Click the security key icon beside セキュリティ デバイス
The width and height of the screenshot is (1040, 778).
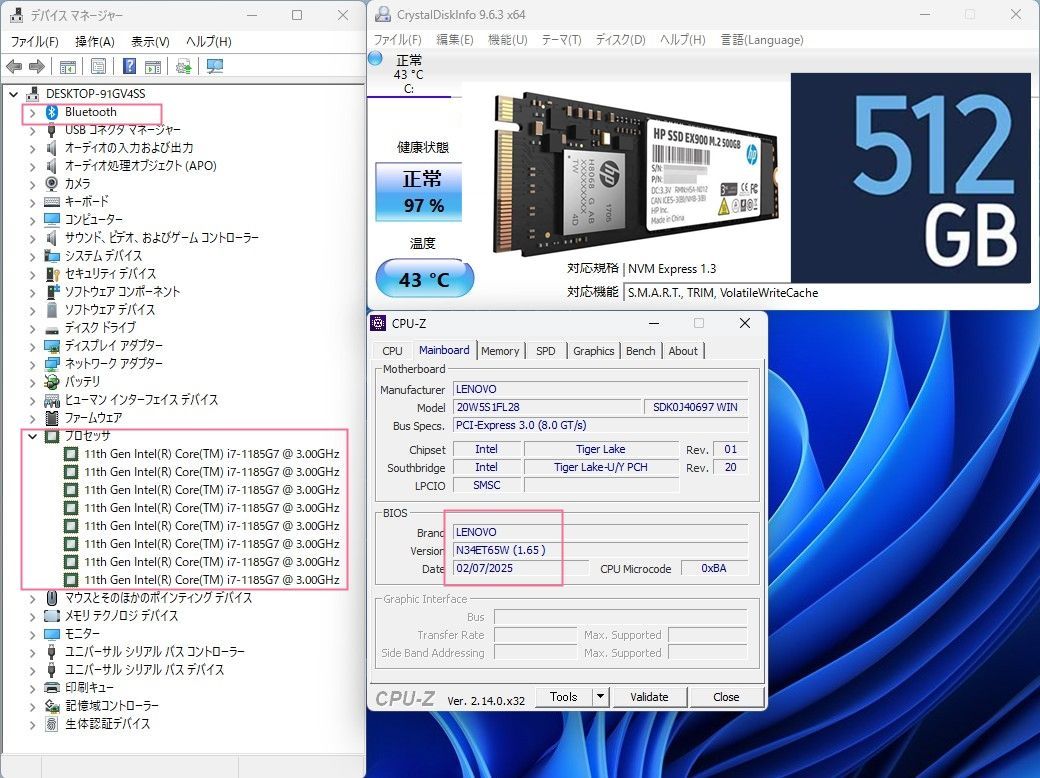[52, 273]
